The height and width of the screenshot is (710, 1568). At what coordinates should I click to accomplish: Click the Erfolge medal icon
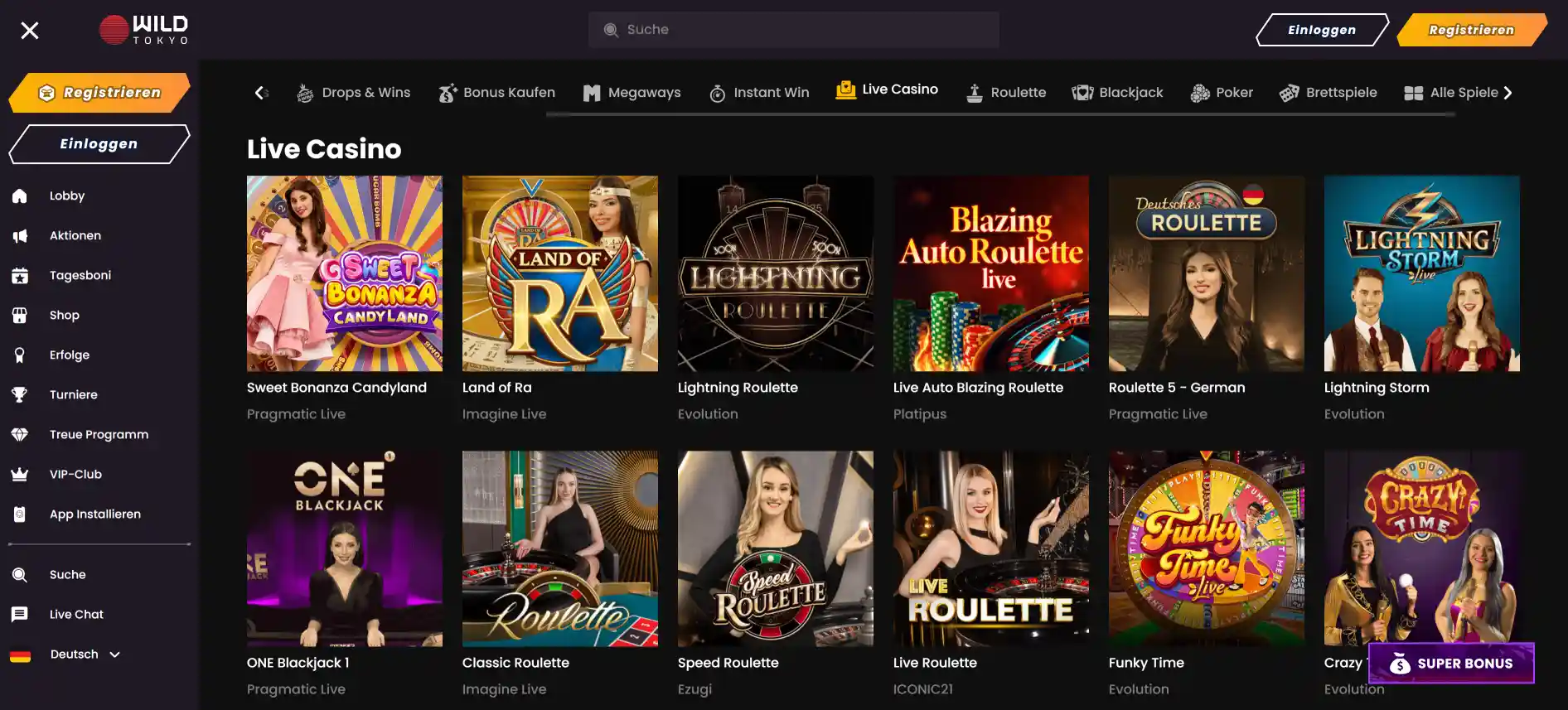(20, 355)
